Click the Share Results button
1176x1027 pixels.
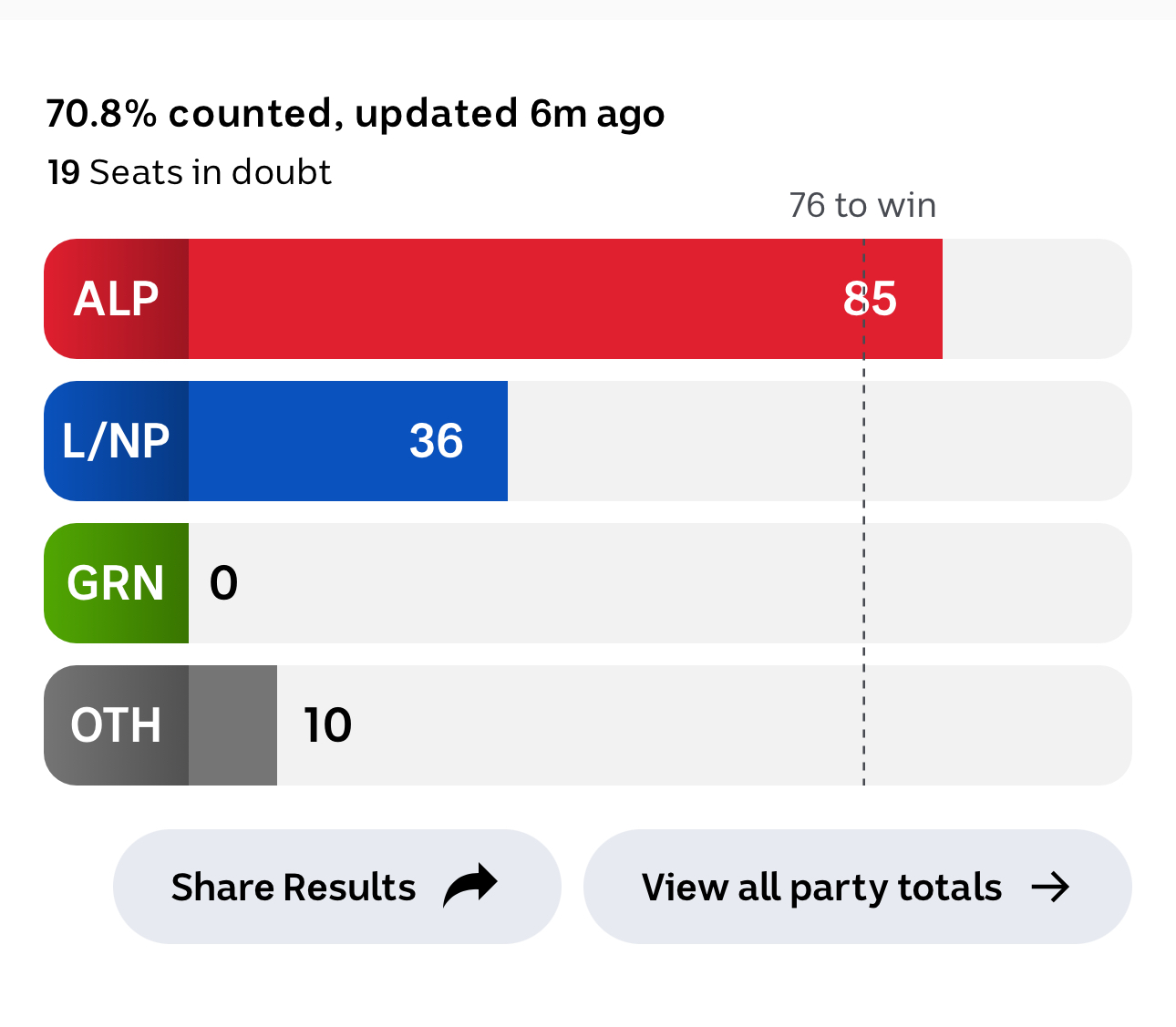[336, 887]
